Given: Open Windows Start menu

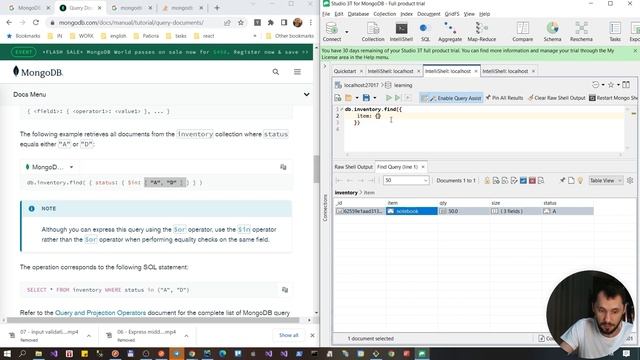Looking at the screenshot, I should point(7,353).
